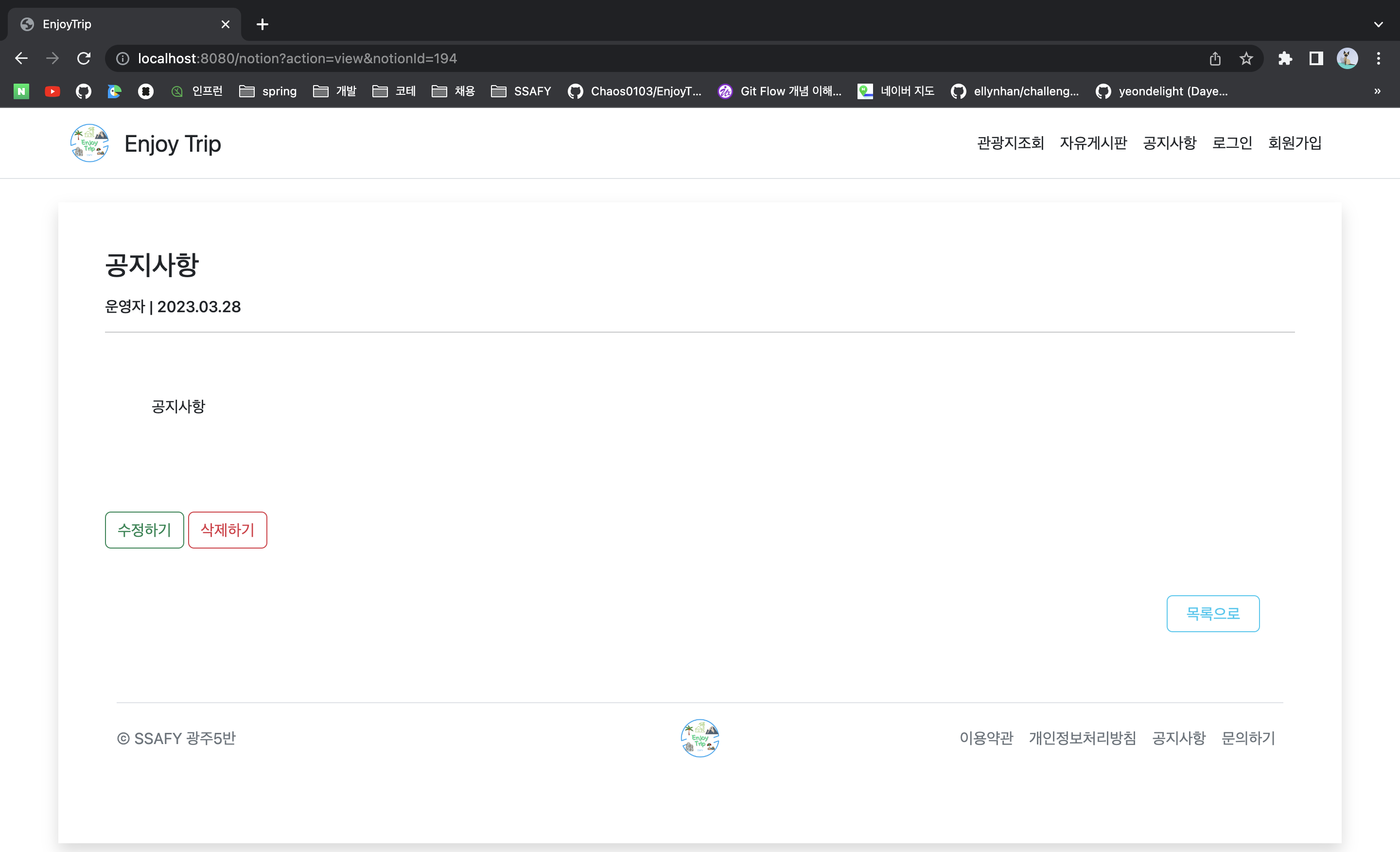The height and width of the screenshot is (852, 1400).
Task: Click the 개인정보처리방침 footer link
Action: pyautogui.click(x=1083, y=738)
